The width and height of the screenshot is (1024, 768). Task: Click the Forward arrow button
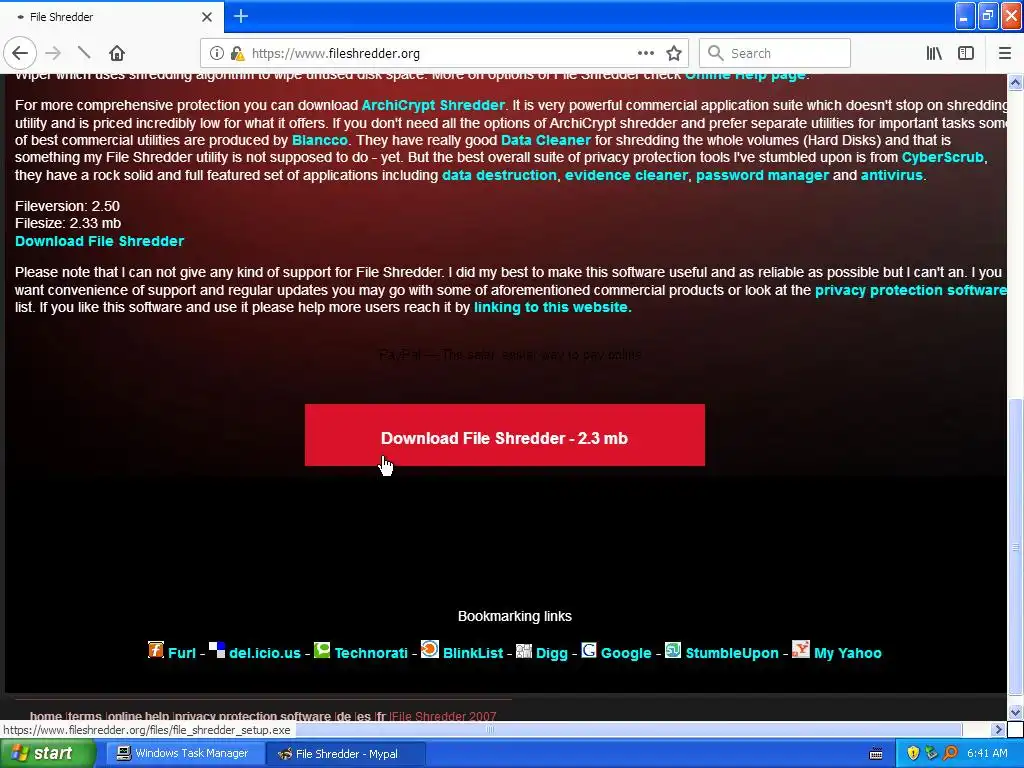pyautogui.click(x=53, y=53)
